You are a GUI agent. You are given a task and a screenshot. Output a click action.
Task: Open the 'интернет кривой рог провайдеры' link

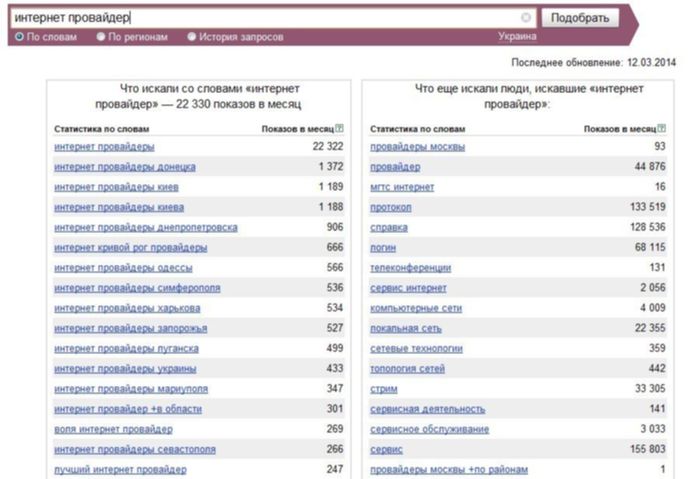coord(130,248)
